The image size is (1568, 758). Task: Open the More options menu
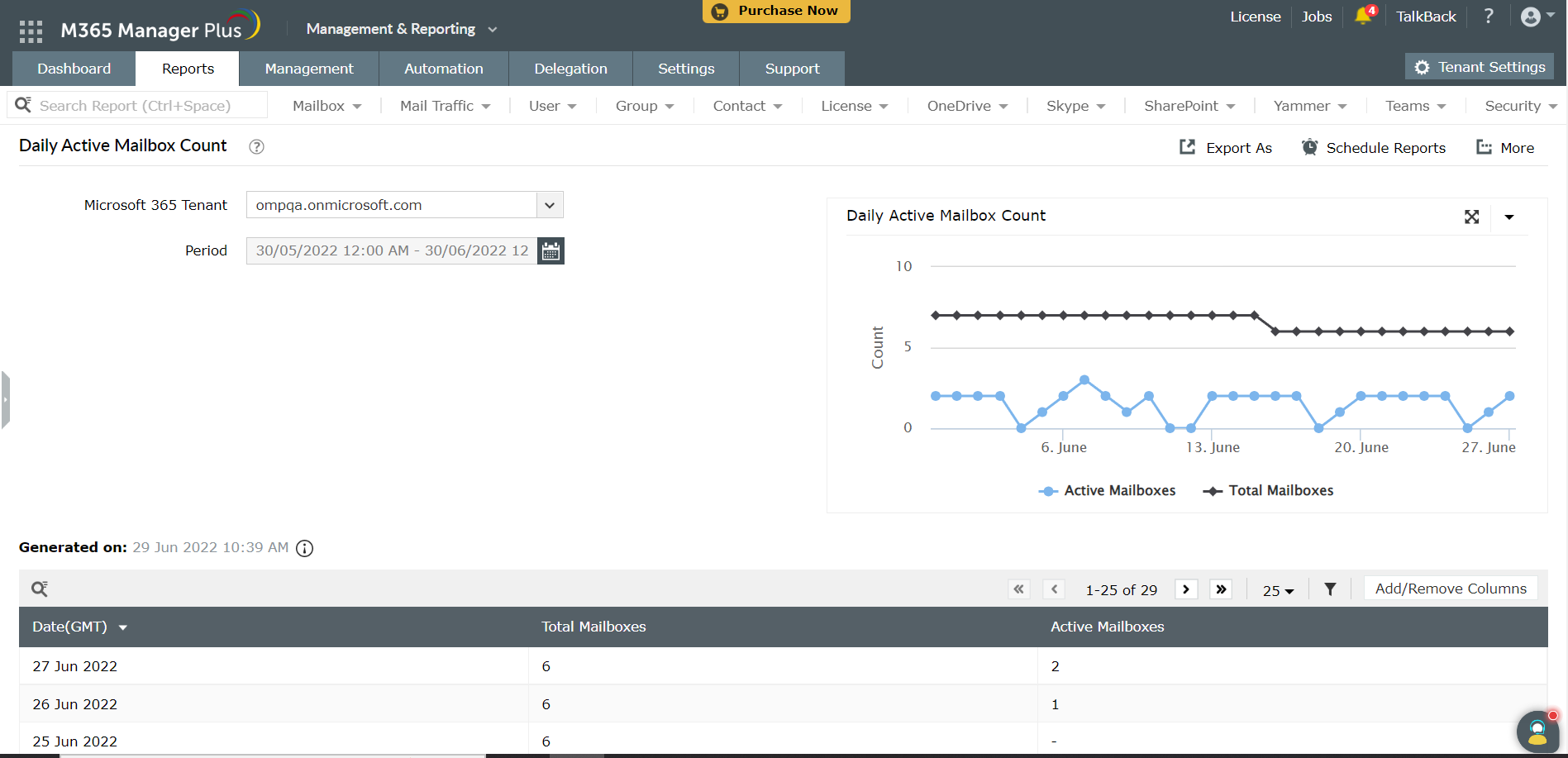tap(1505, 147)
